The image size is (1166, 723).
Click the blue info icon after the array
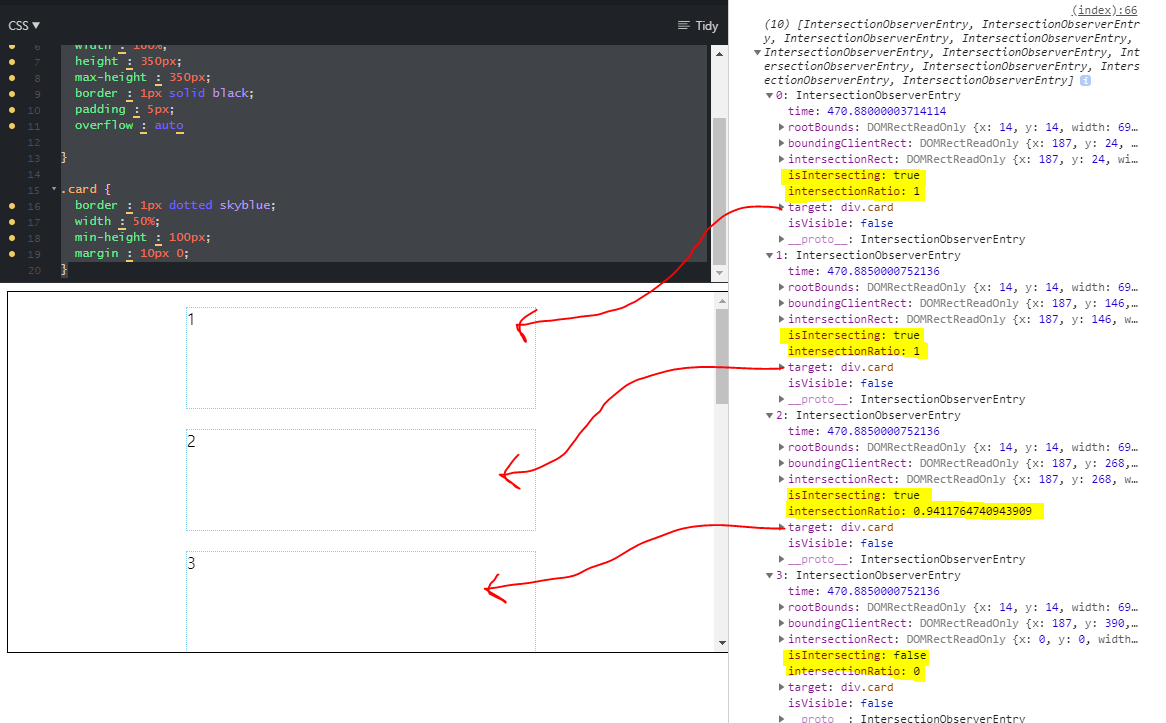point(1085,80)
